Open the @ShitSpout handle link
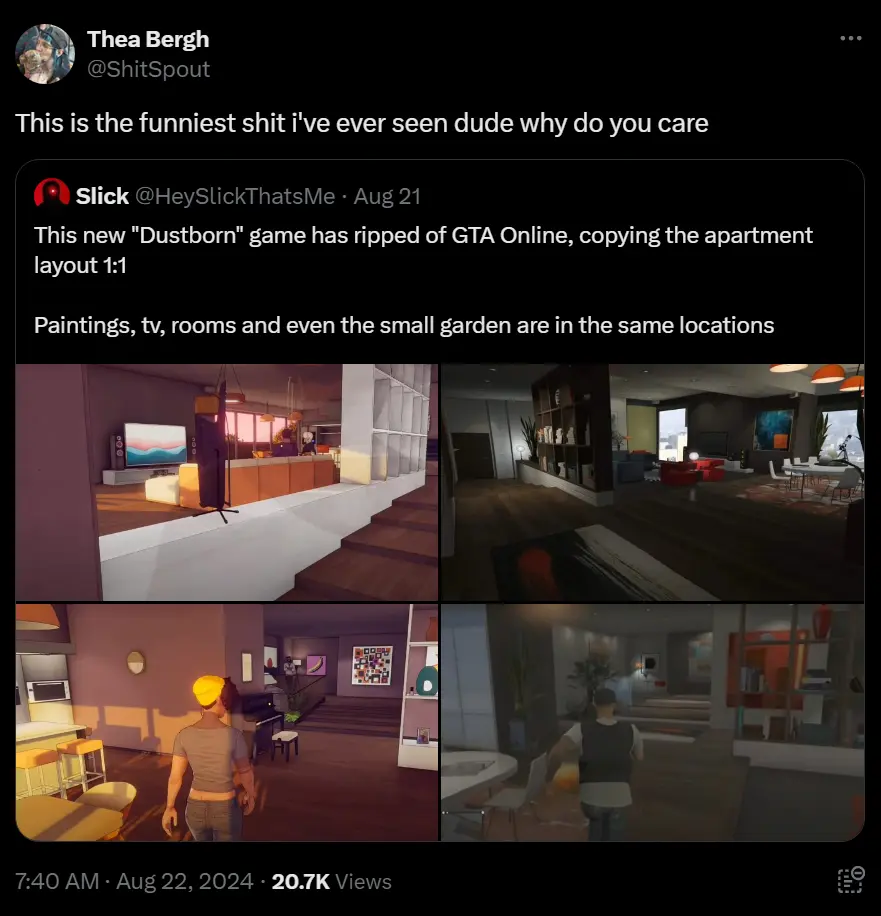 [x=148, y=69]
